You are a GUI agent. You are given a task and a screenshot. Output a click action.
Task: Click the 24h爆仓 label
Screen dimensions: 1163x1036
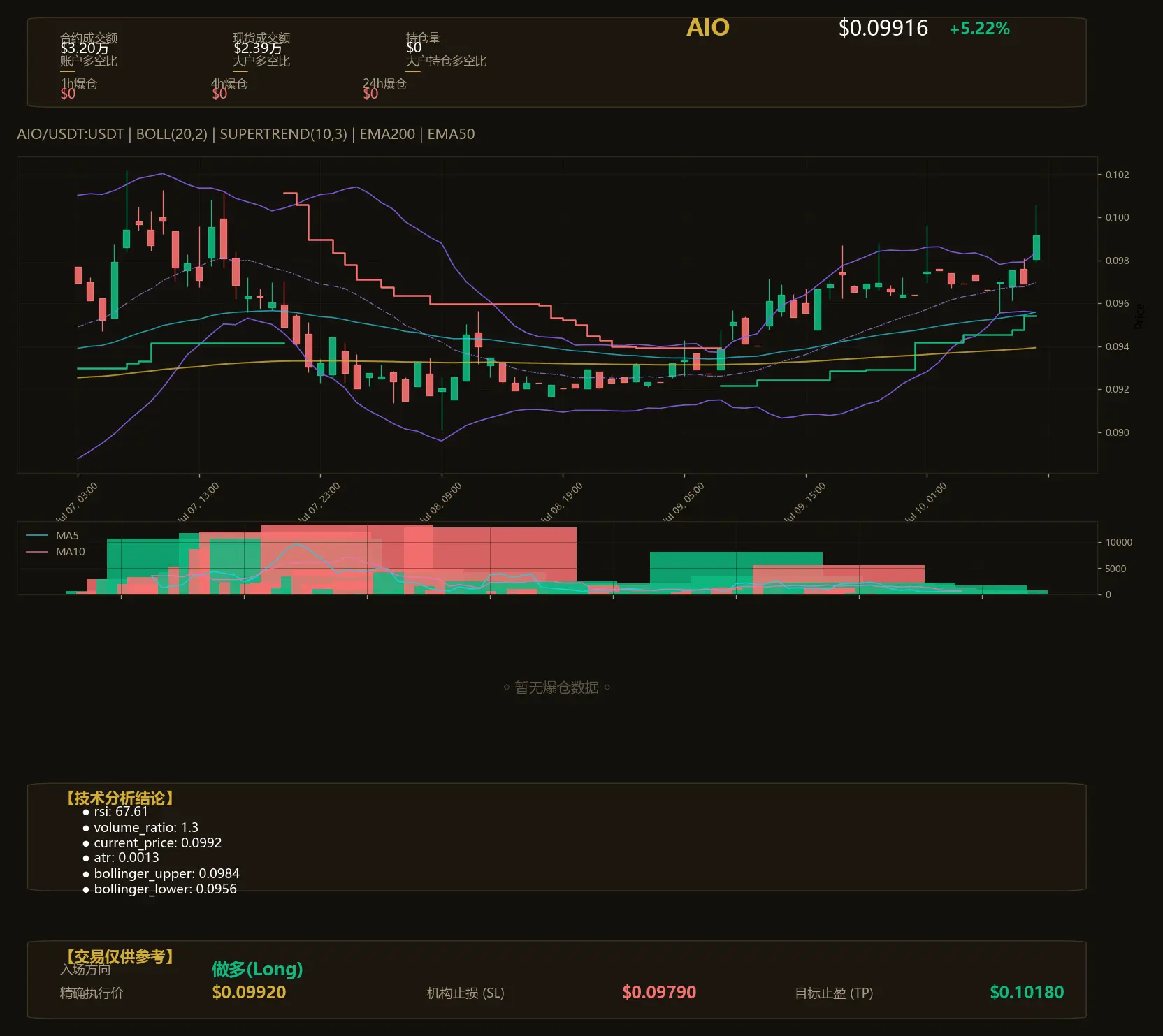pos(384,84)
